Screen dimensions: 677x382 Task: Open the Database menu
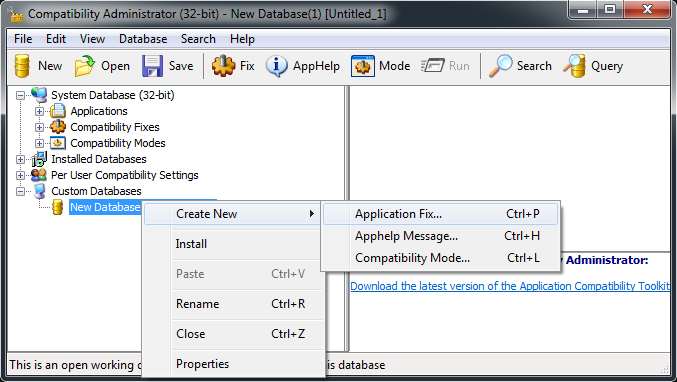tap(143, 39)
